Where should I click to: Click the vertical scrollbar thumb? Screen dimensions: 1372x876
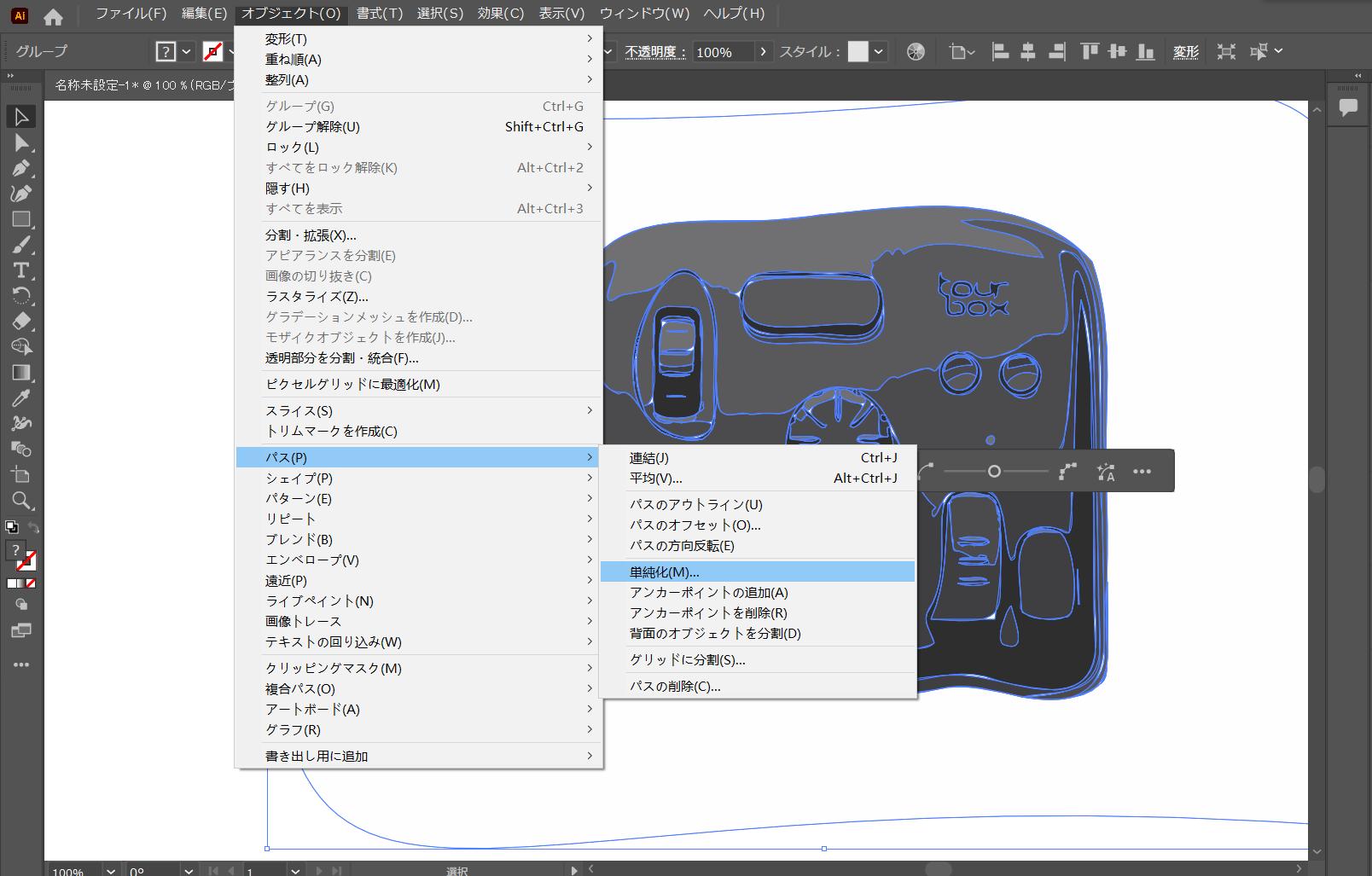1317,479
